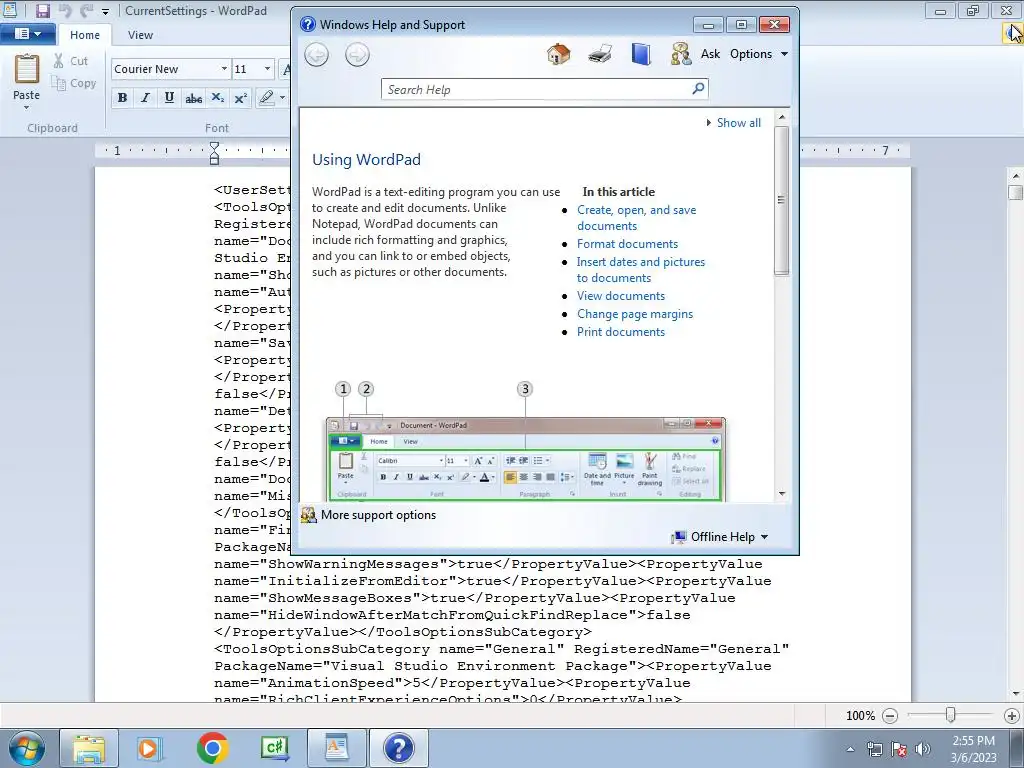This screenshot has width=1024, height=768.
Task: Open the Customize Quick Access Toolbar arrow
Action: click(106, 12)
